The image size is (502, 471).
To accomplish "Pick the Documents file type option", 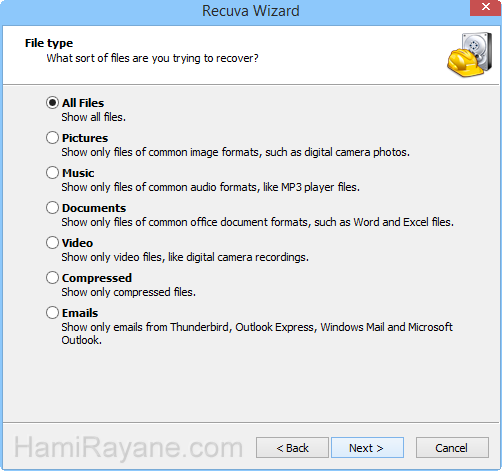I will click(52, 208).
